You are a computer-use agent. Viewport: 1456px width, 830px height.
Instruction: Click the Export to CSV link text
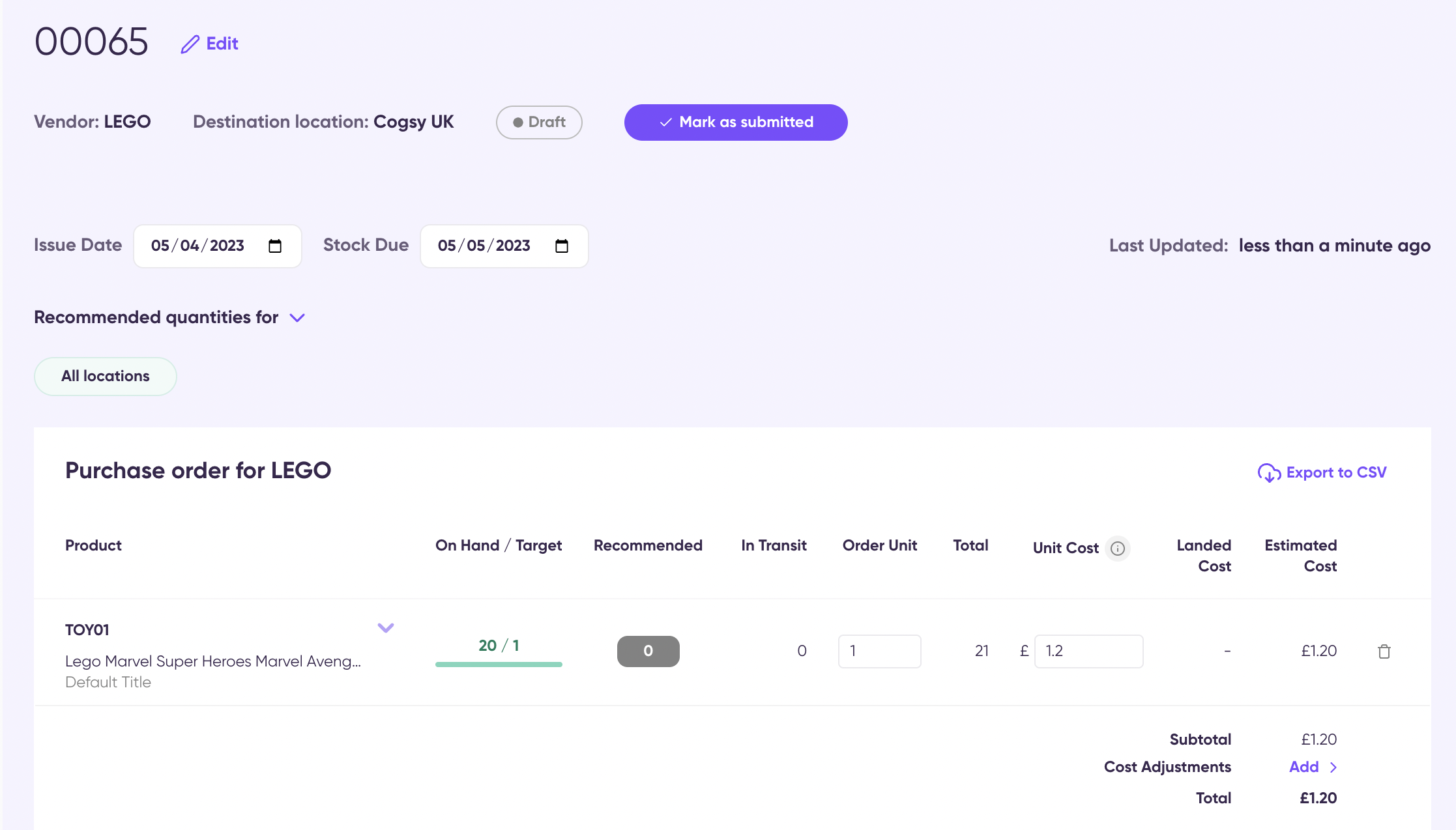tap(1336, 473)
